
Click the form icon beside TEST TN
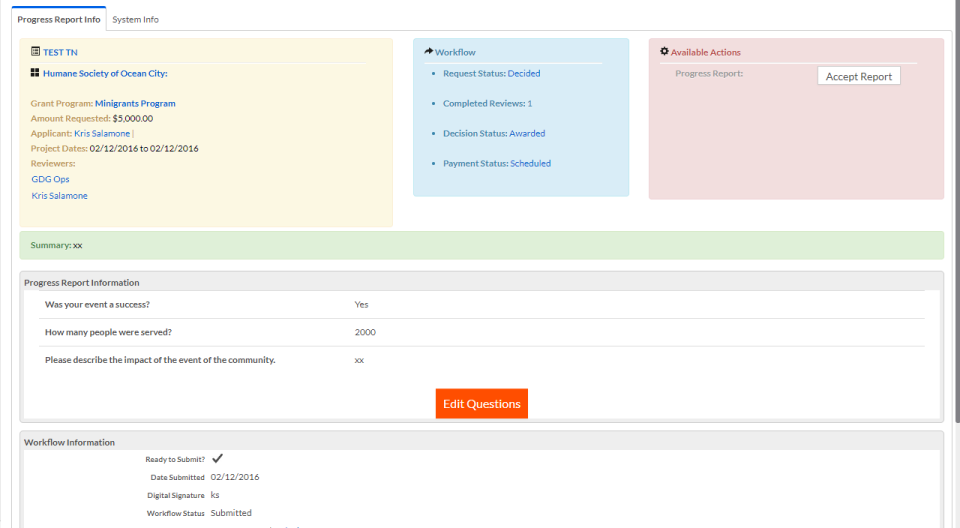point(36,51)
